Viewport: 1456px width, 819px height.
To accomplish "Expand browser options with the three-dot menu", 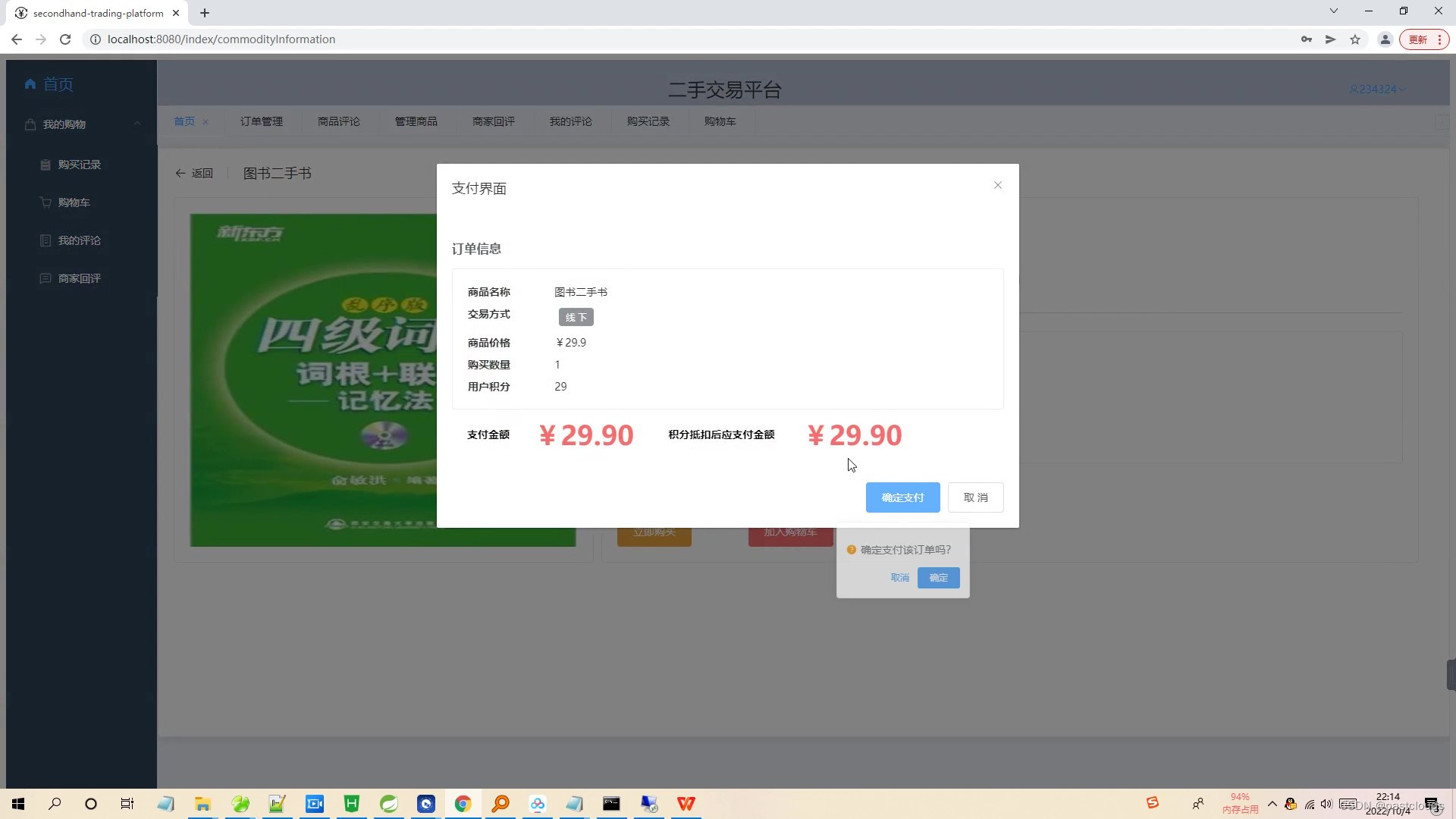I will [1439, 39].
